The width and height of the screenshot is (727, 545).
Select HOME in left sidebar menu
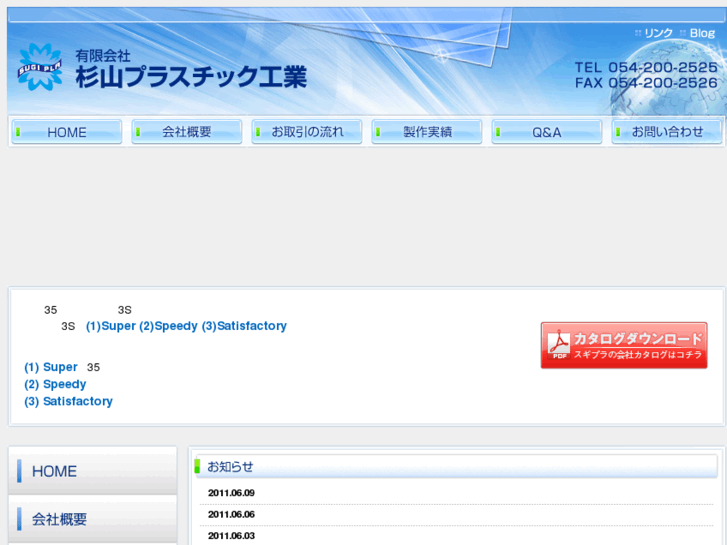point(93,471)
